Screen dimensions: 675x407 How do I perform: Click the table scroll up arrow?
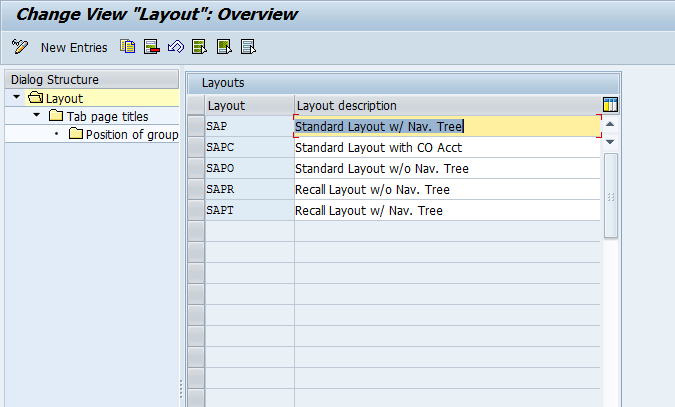610,124
